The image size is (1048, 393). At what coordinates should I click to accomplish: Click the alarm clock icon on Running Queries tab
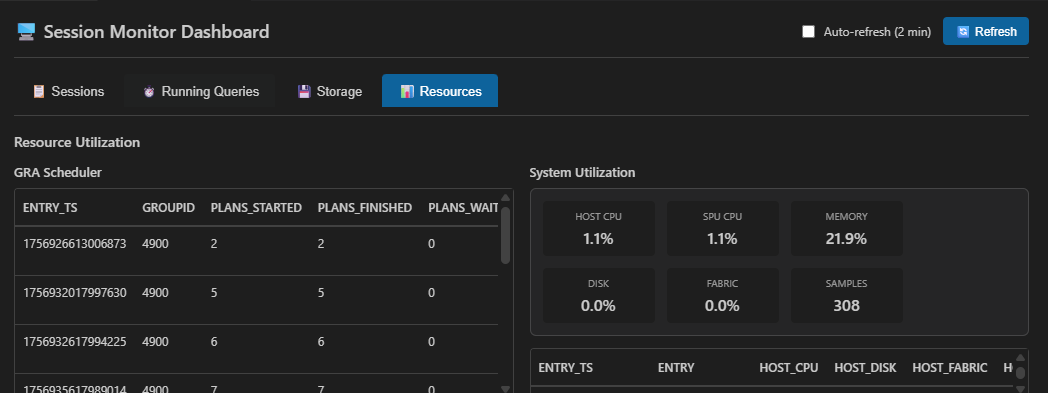click(x=149, y=92)
